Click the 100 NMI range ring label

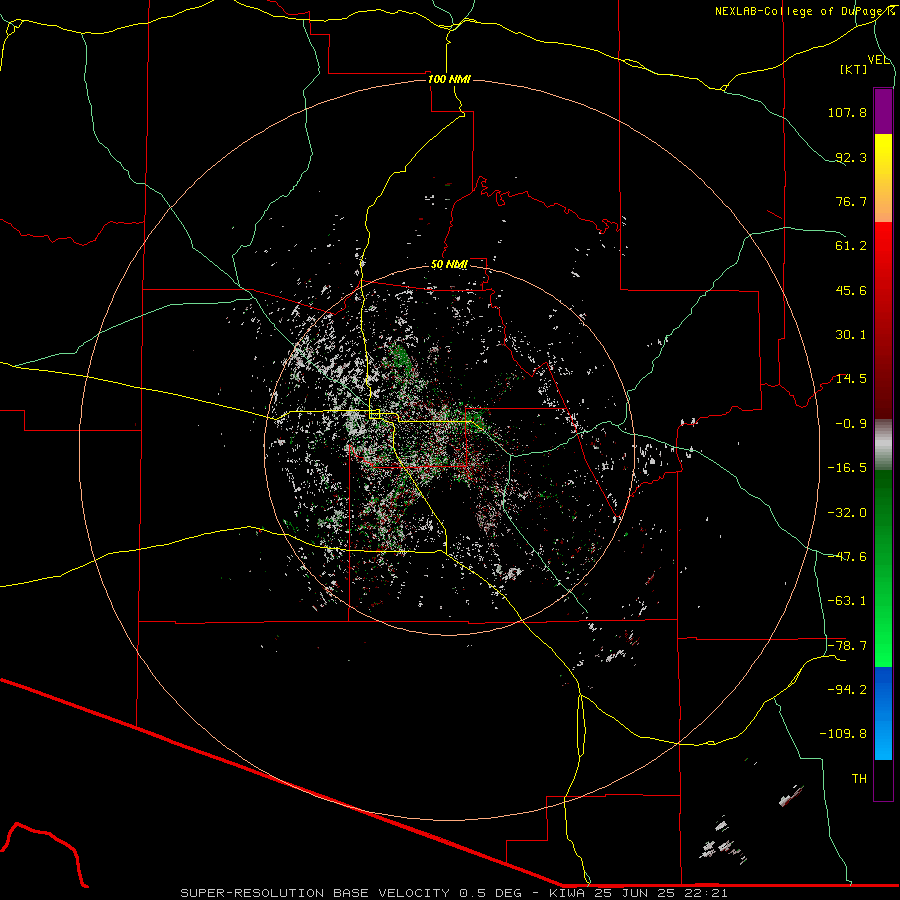click(x=449, y=79)
